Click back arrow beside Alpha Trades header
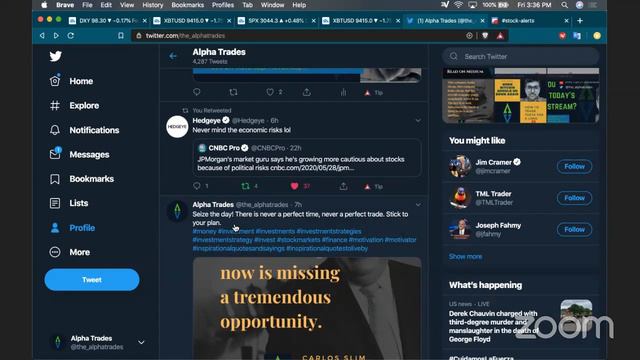The image size is (640, 360). pyautogui.click(x=173, y=56)
